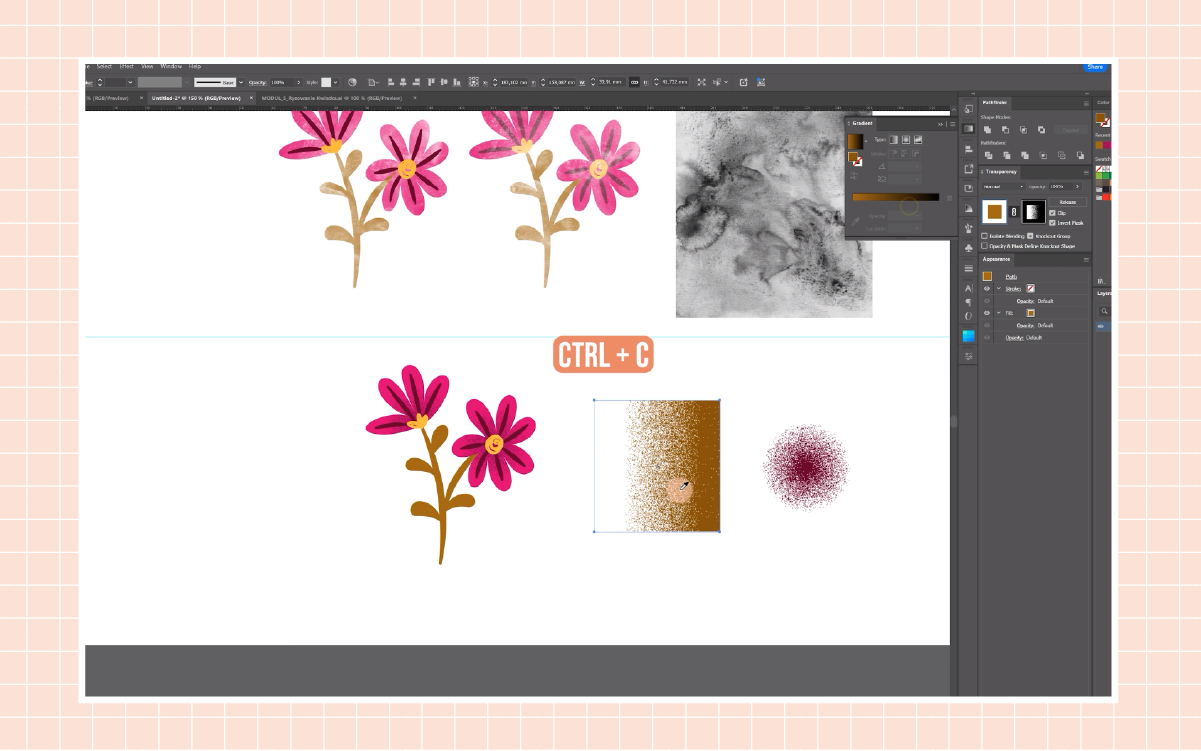Viewport: 1201px width, 751px height.
Task: Toggle the Invert Mask checkbox
Action: (x=1053, y=222)
